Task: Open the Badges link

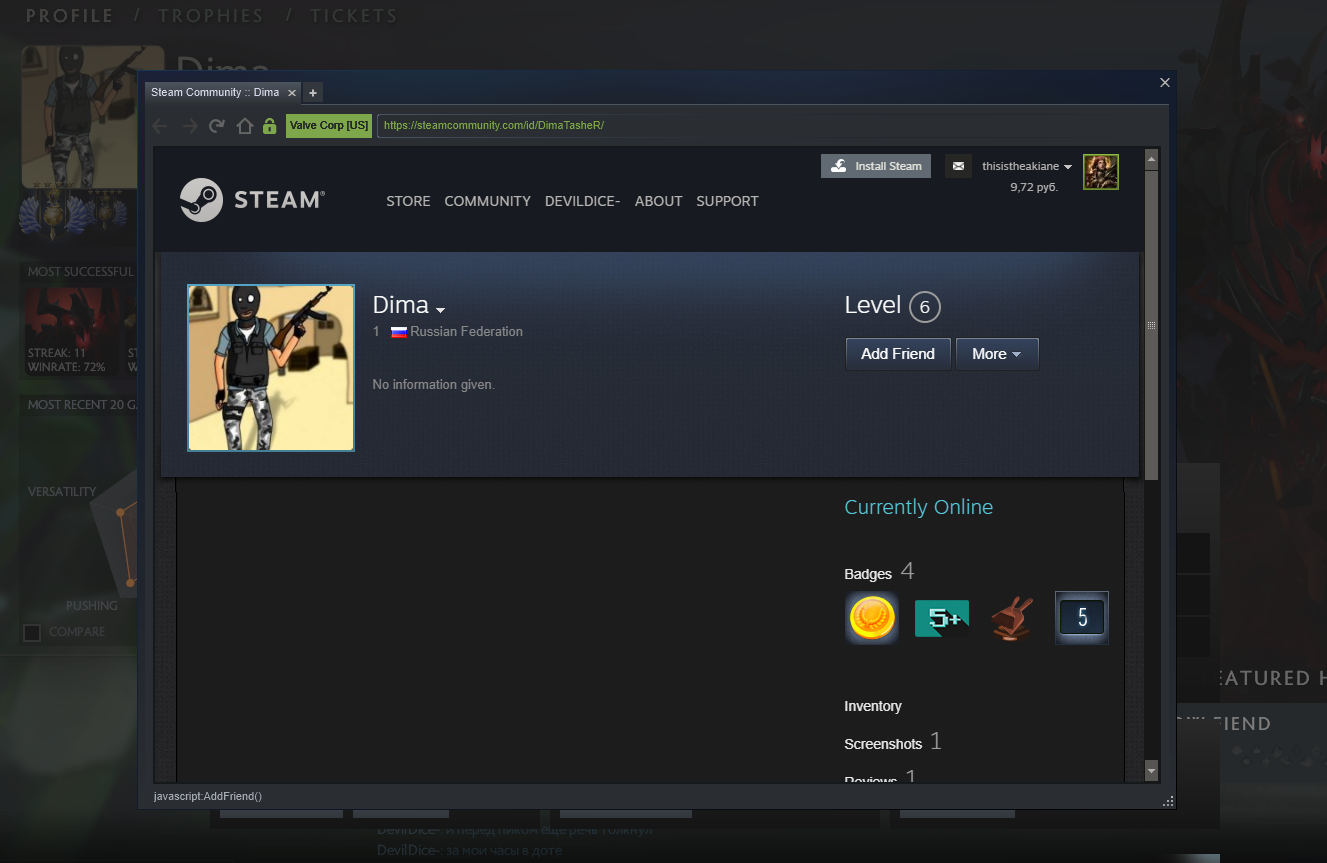Action: coord(868,574)
